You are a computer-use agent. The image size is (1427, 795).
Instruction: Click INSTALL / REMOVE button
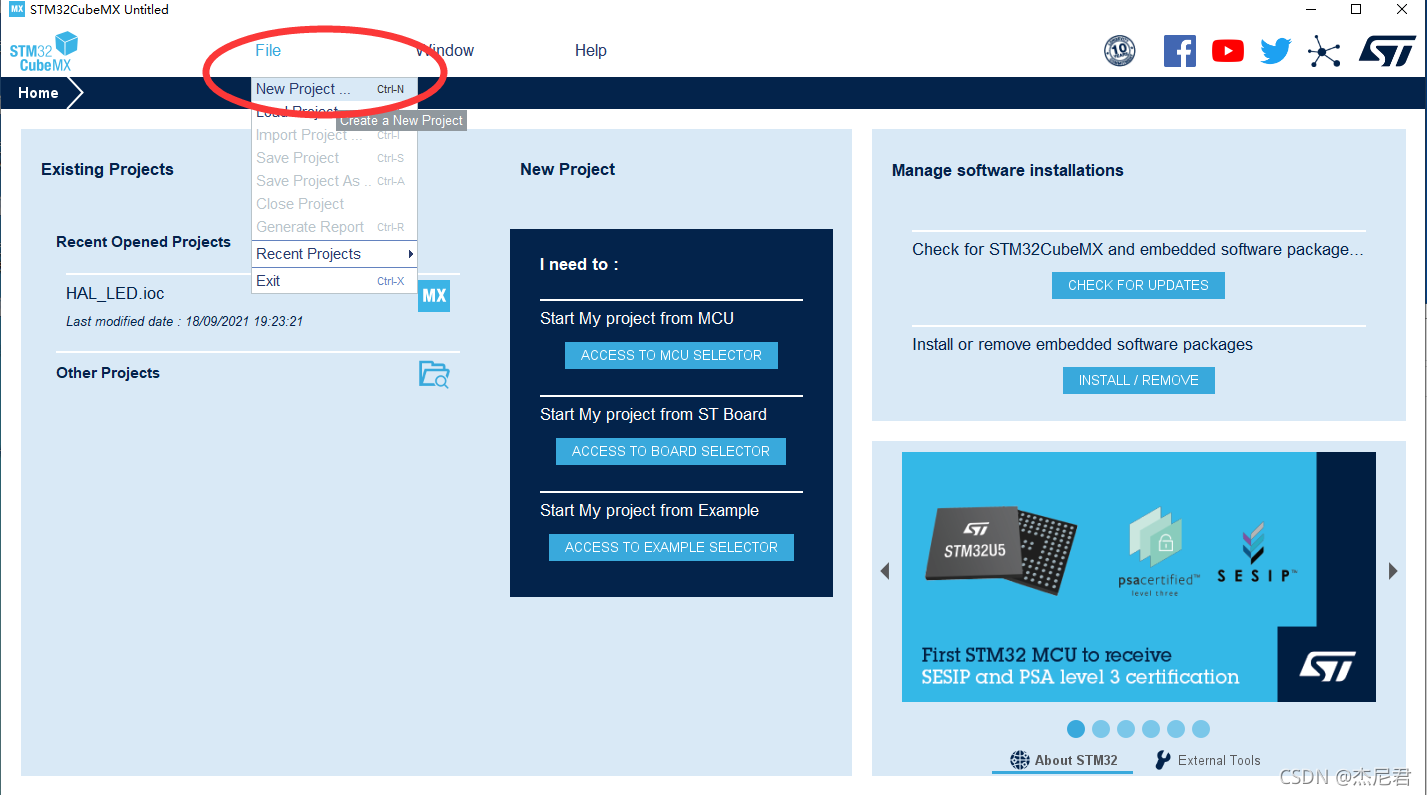pos(1138,380)
